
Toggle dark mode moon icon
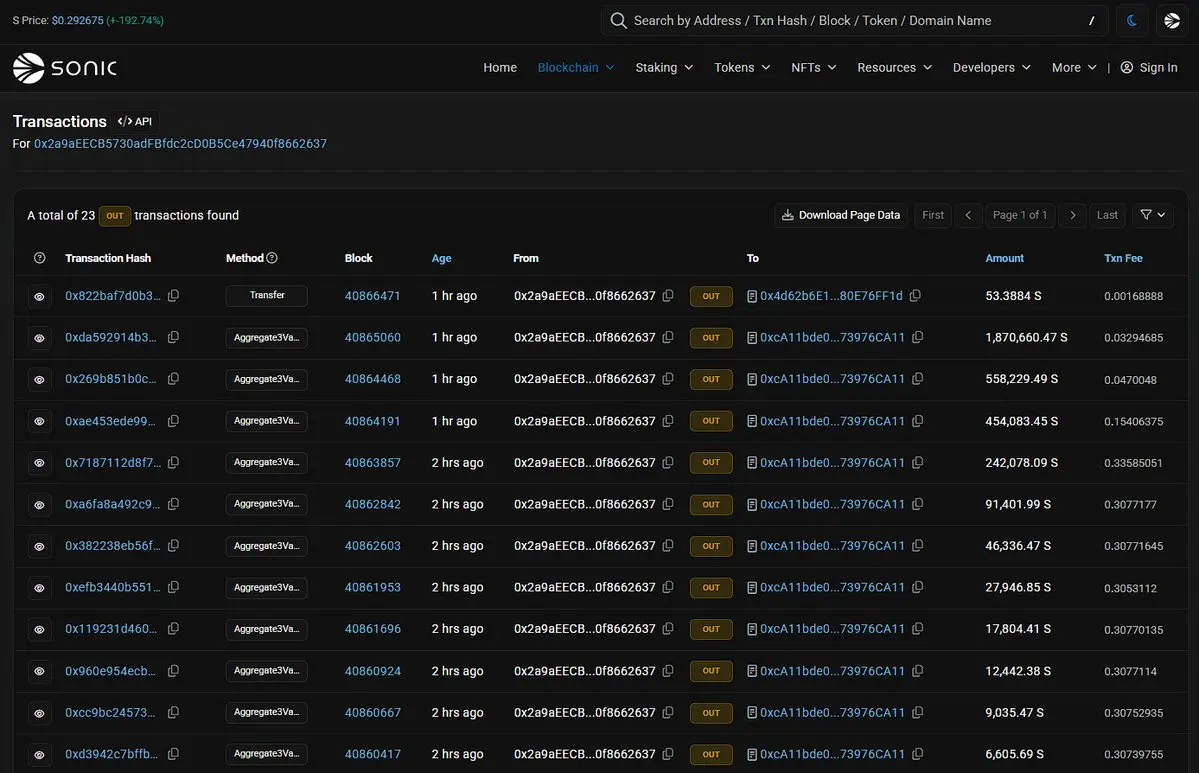tap(1132, 21)
